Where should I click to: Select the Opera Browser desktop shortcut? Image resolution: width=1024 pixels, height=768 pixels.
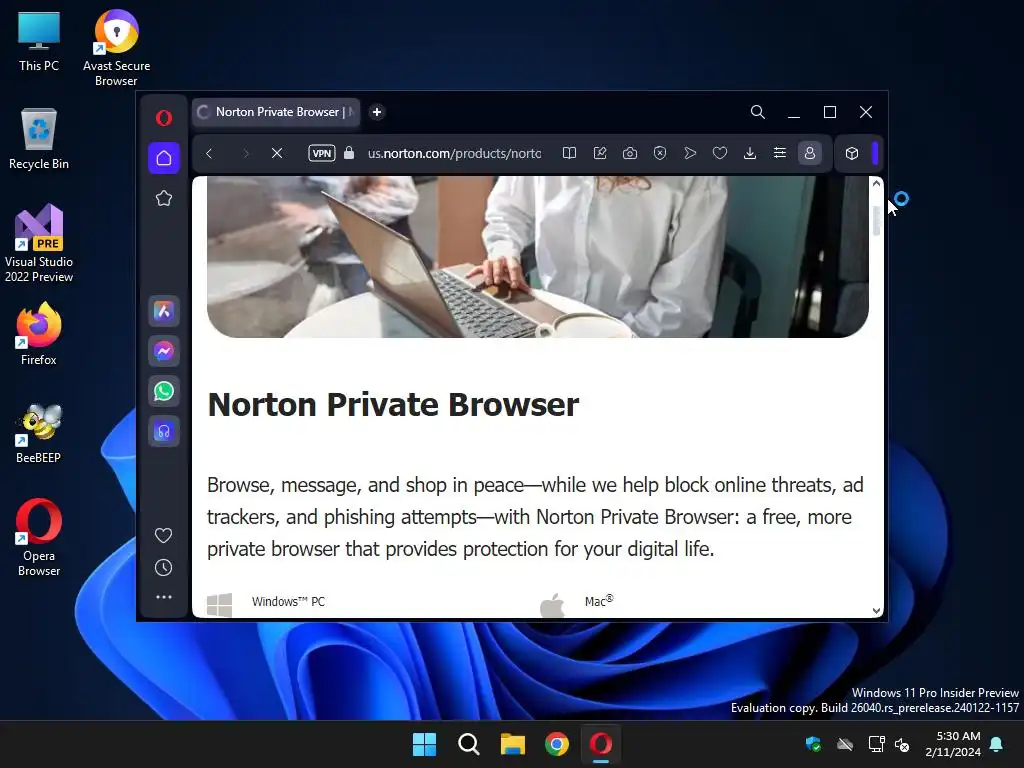pos(39,537)
